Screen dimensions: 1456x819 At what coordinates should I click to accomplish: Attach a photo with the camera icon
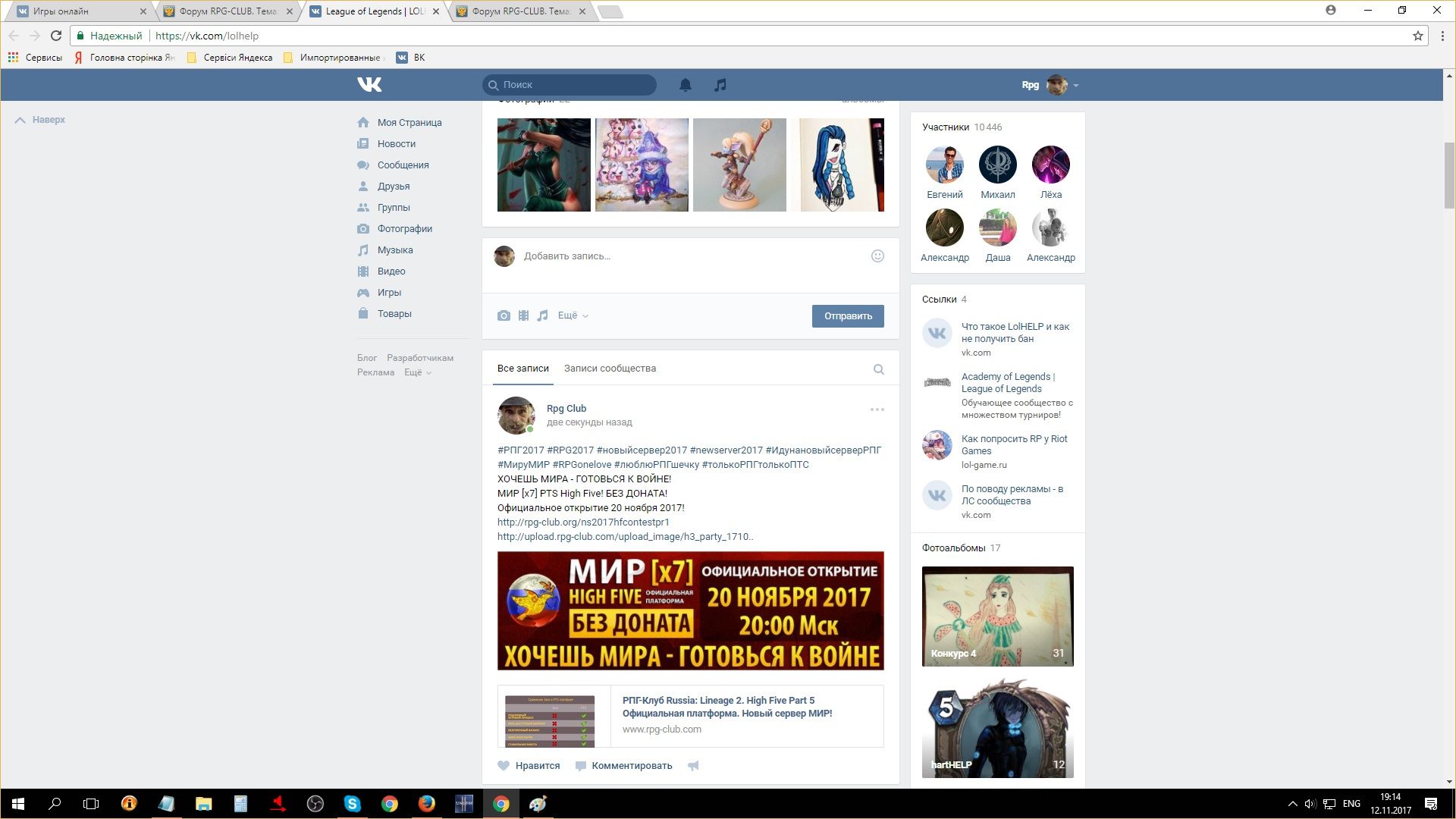(x=504, y=315)
